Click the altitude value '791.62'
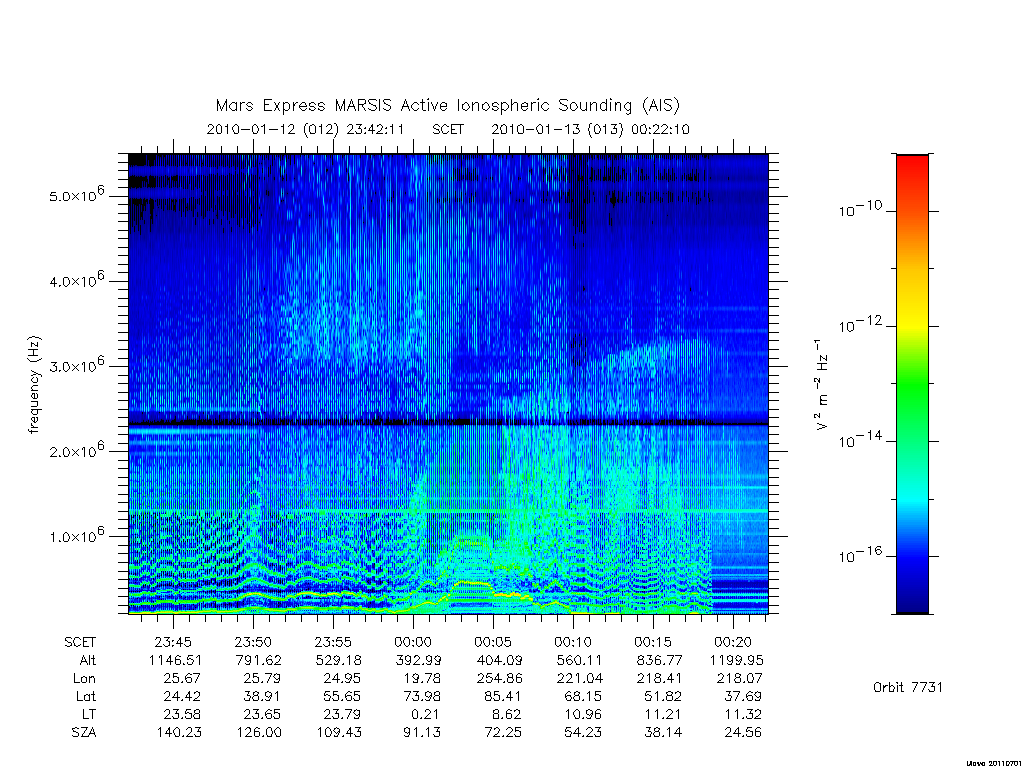Image resolution: width=1024 pixels, height=768 pixels. coord(258,660)
